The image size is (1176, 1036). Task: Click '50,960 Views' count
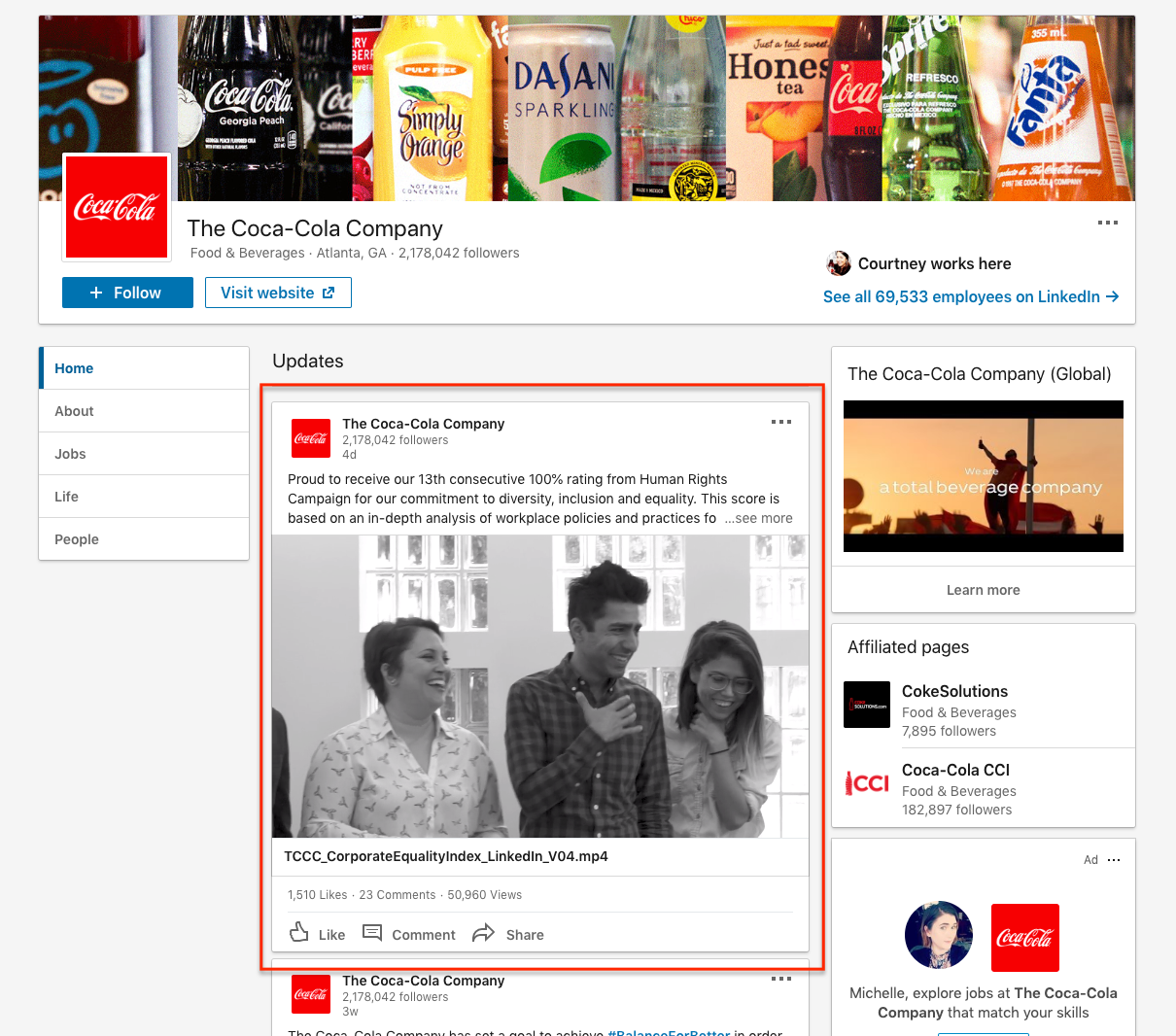coord(485,895)
